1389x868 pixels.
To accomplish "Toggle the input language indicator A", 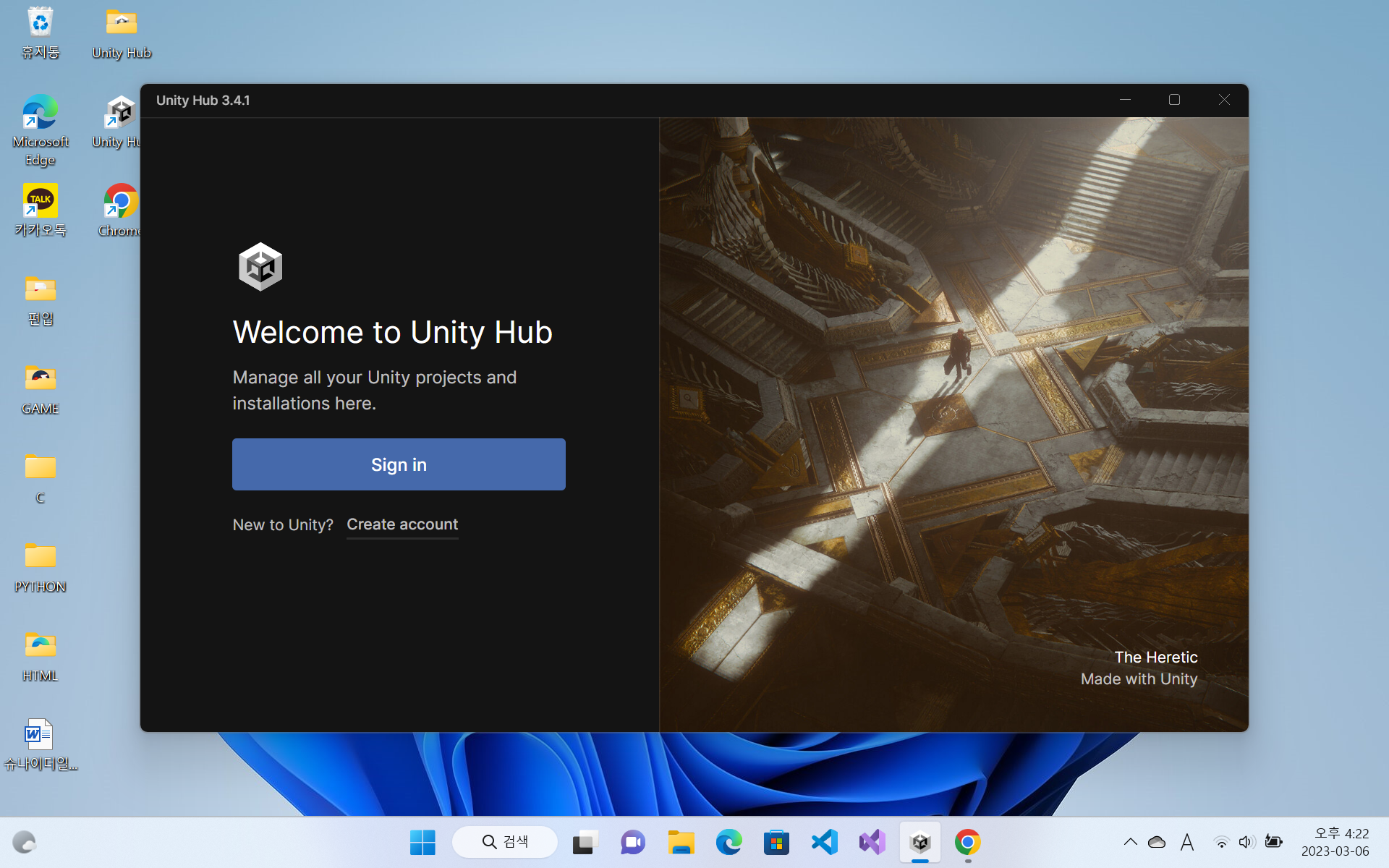I will [x=1187, y=842].
